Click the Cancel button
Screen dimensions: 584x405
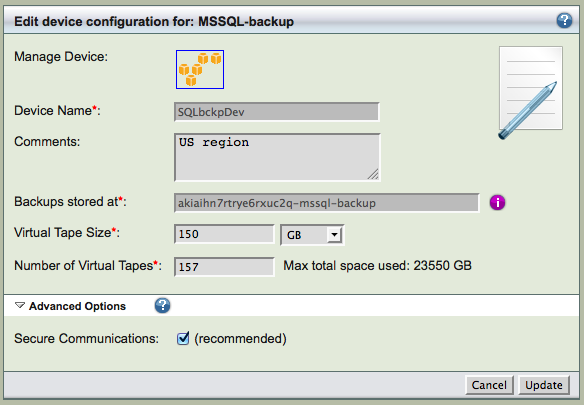[489, 385]
